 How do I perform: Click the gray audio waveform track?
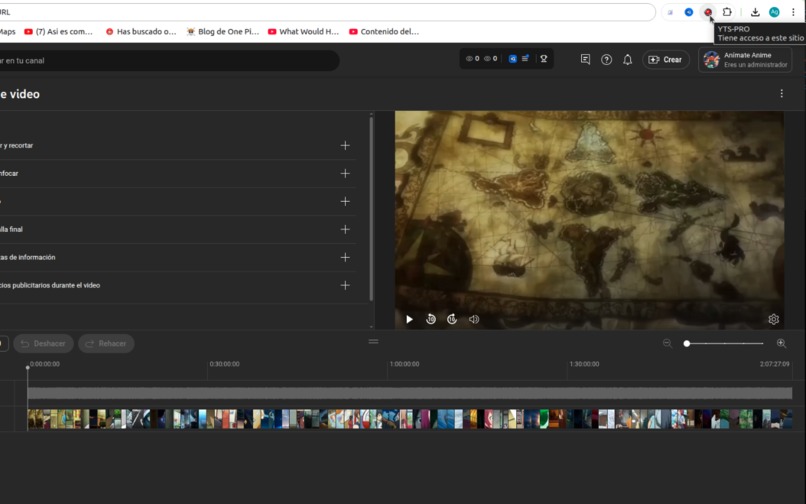(410, 393)
